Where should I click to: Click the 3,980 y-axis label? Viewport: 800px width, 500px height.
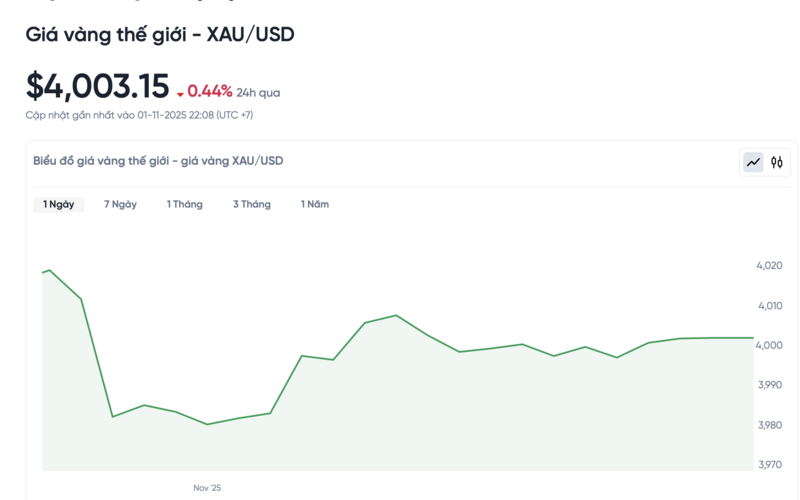coord(769,425)
